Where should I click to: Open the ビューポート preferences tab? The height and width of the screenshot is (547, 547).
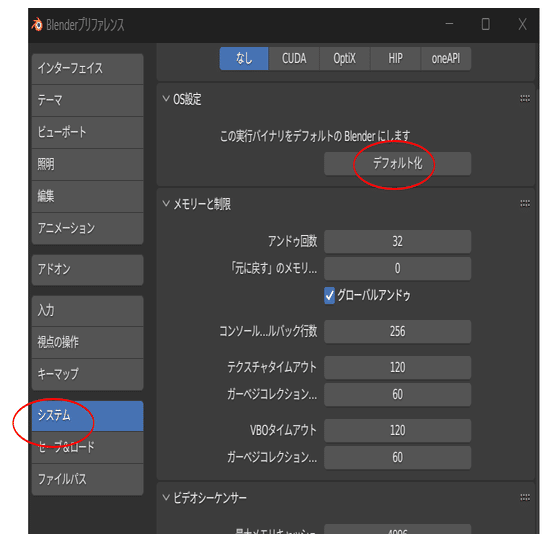pyautogui.click(x=88, y=133)
